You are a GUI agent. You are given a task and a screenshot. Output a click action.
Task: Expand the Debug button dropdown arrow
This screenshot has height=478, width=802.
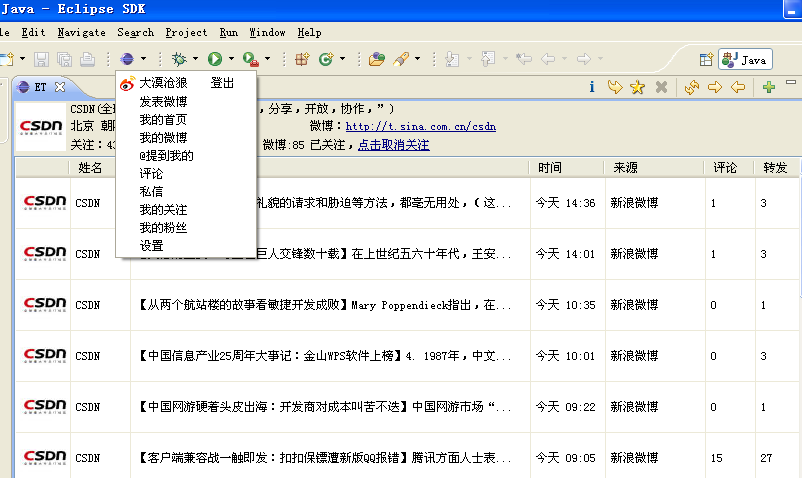click(195, 59)
